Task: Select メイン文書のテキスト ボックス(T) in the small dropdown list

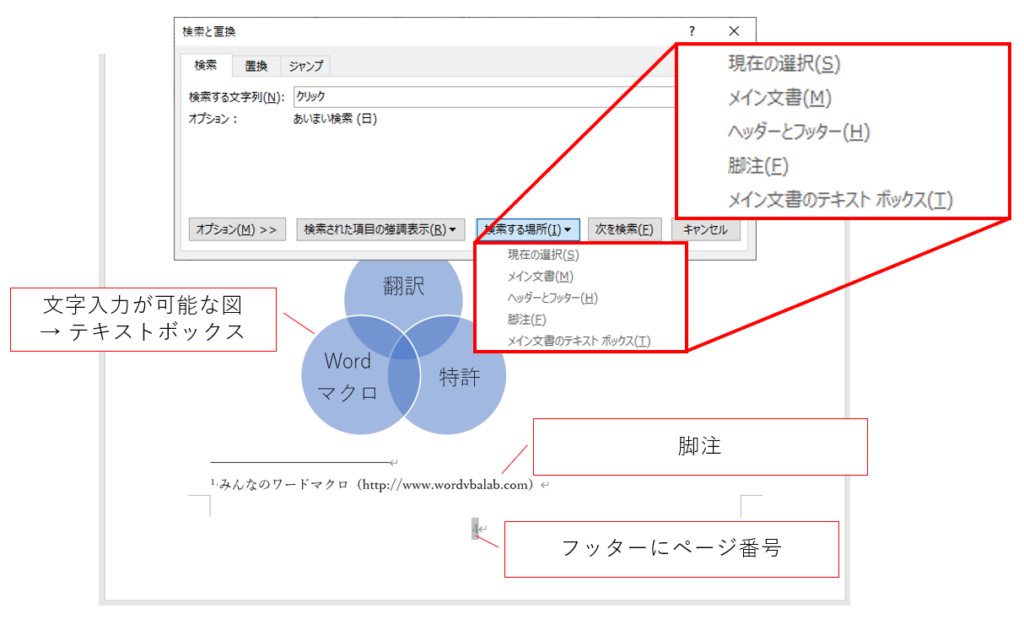Action: (x=578, y=341)
